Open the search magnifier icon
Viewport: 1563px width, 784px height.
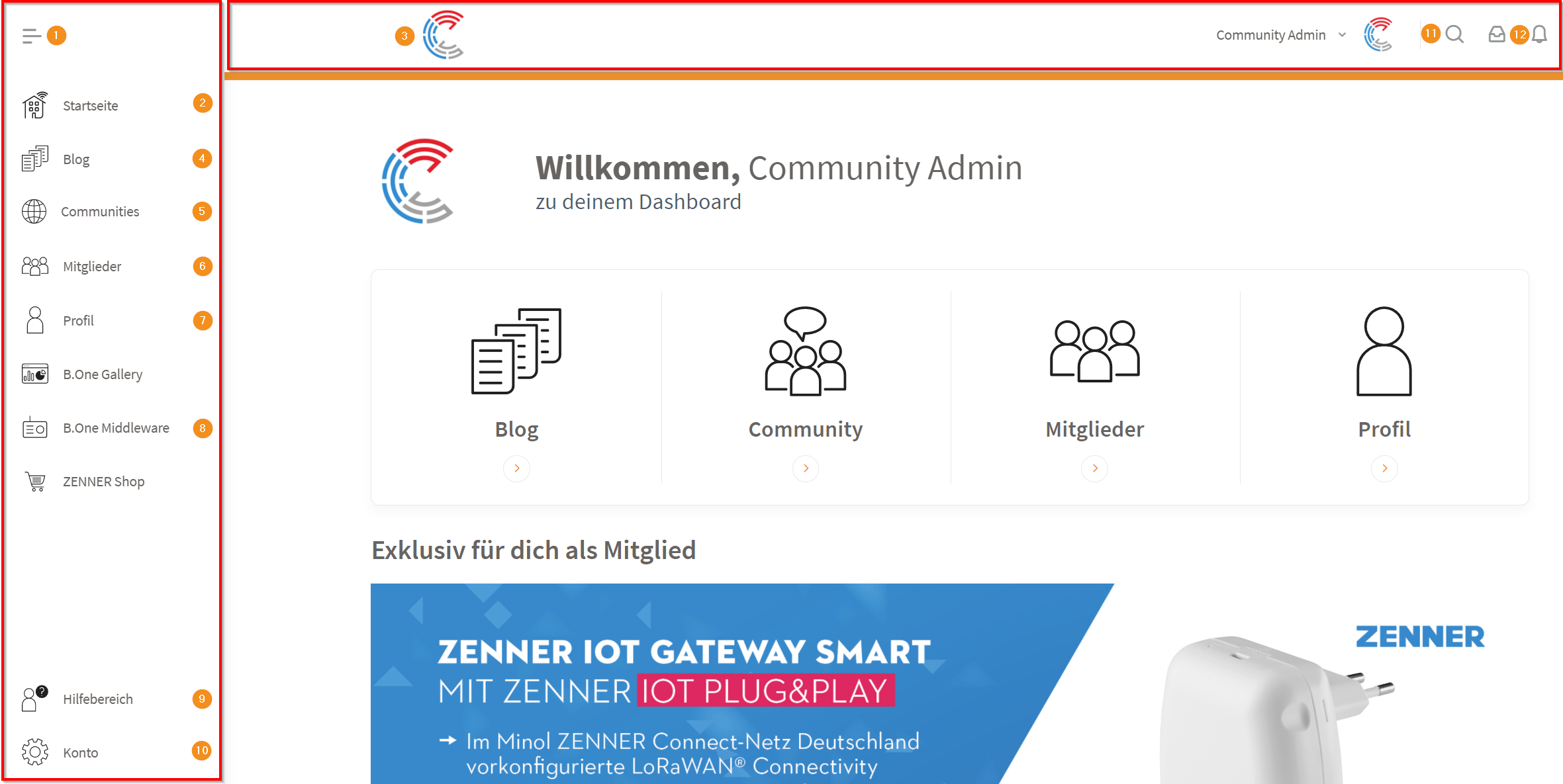1454,34
